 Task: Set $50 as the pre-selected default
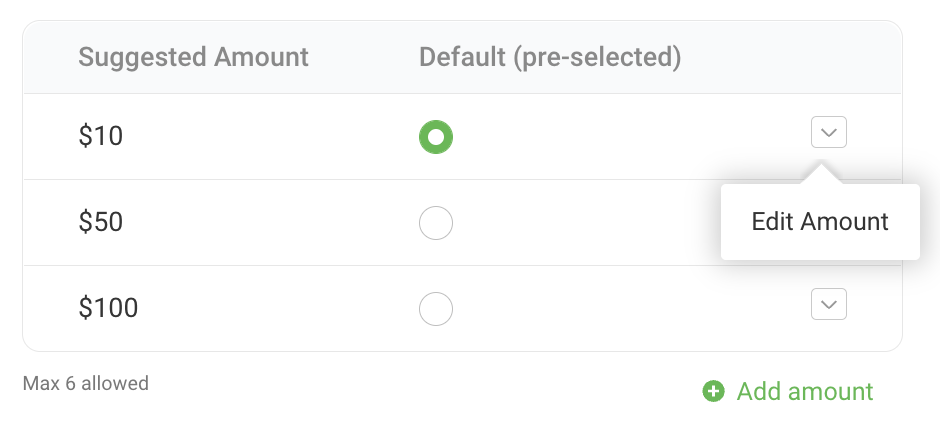(x=436, y=223)
